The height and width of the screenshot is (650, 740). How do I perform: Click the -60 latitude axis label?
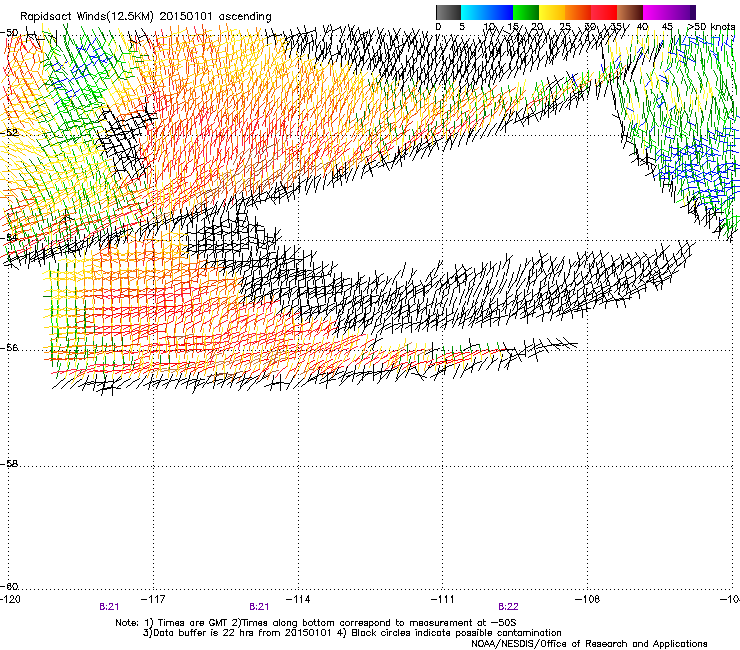(x=9, y=587)
